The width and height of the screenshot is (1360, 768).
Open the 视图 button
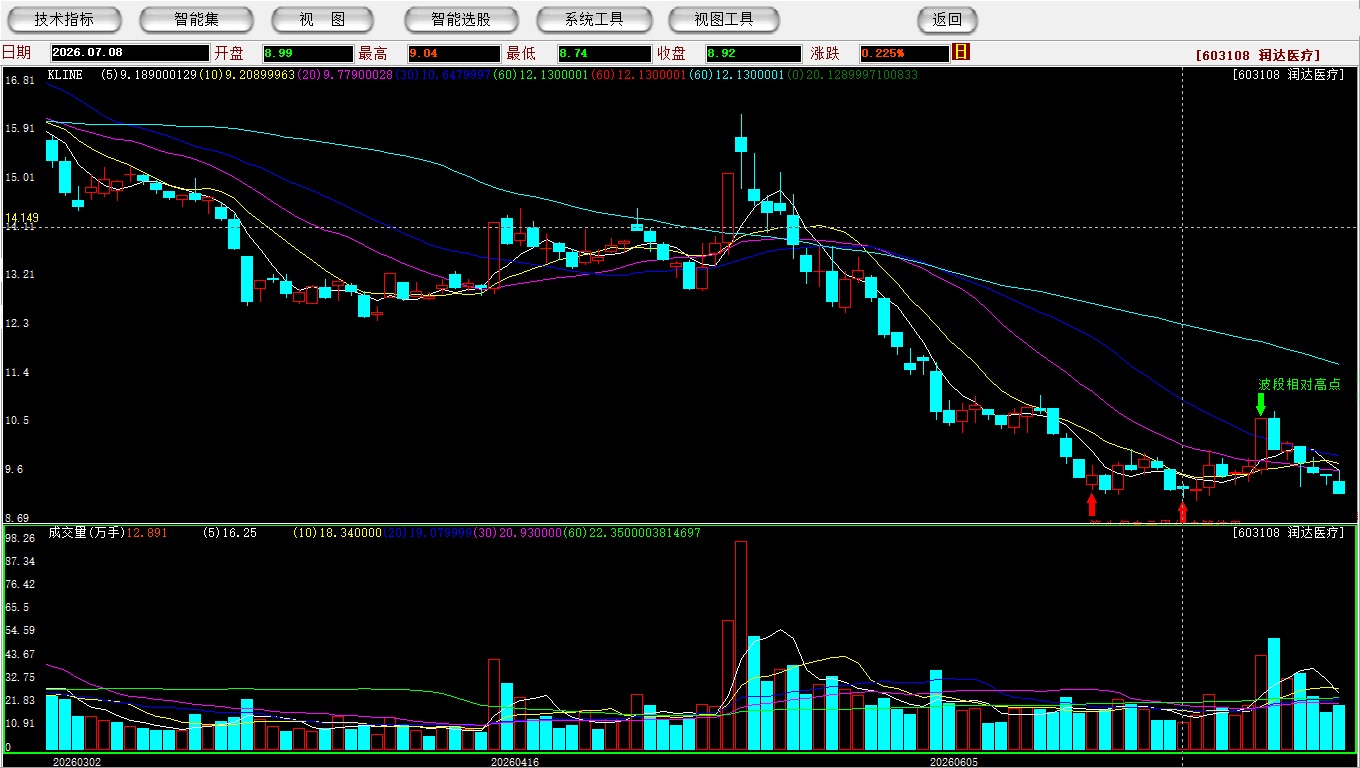(x=322, y=19)
